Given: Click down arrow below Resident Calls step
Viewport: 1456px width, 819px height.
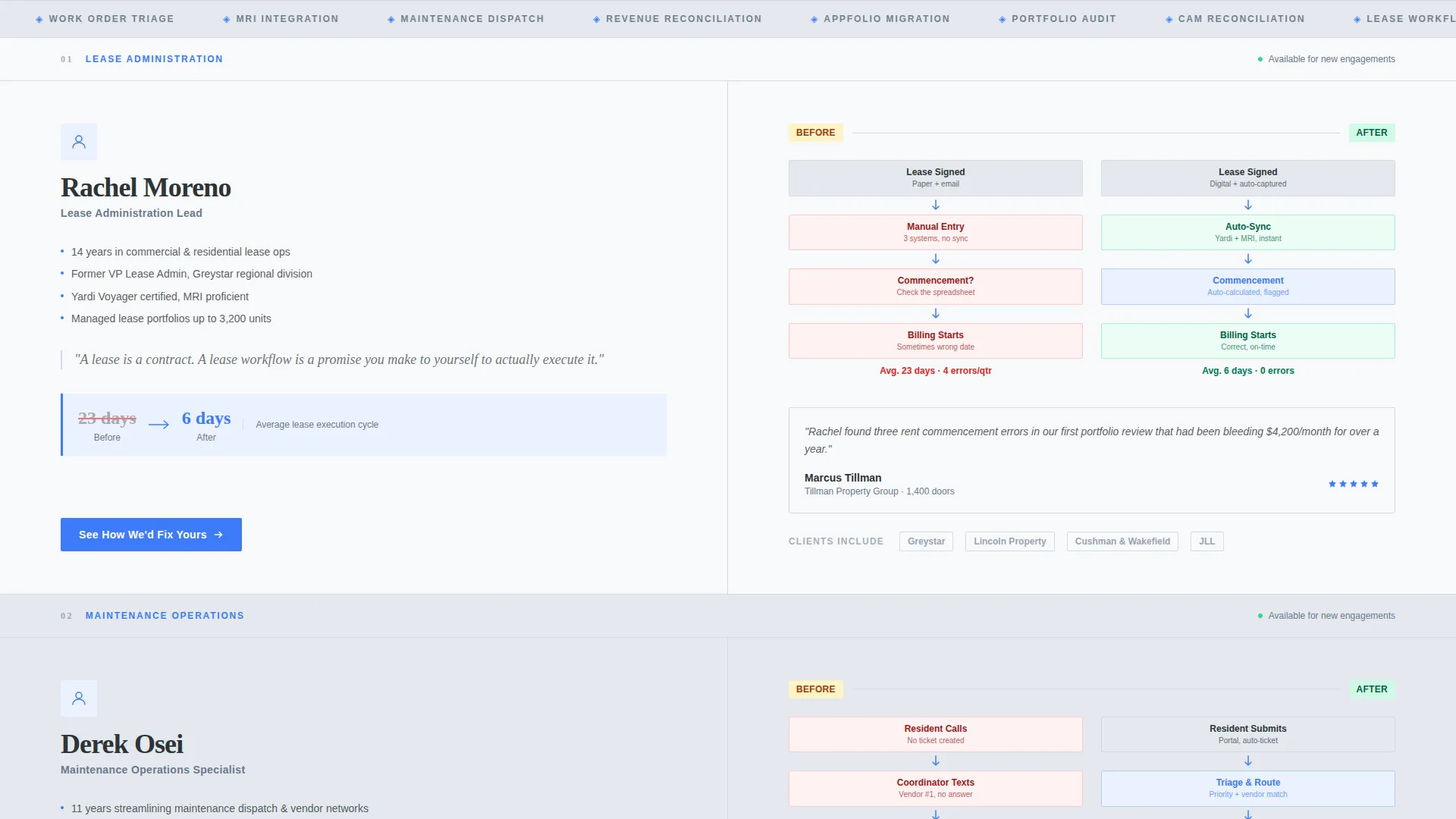Looking at the screenshot, I should click(x=936, y=761).
